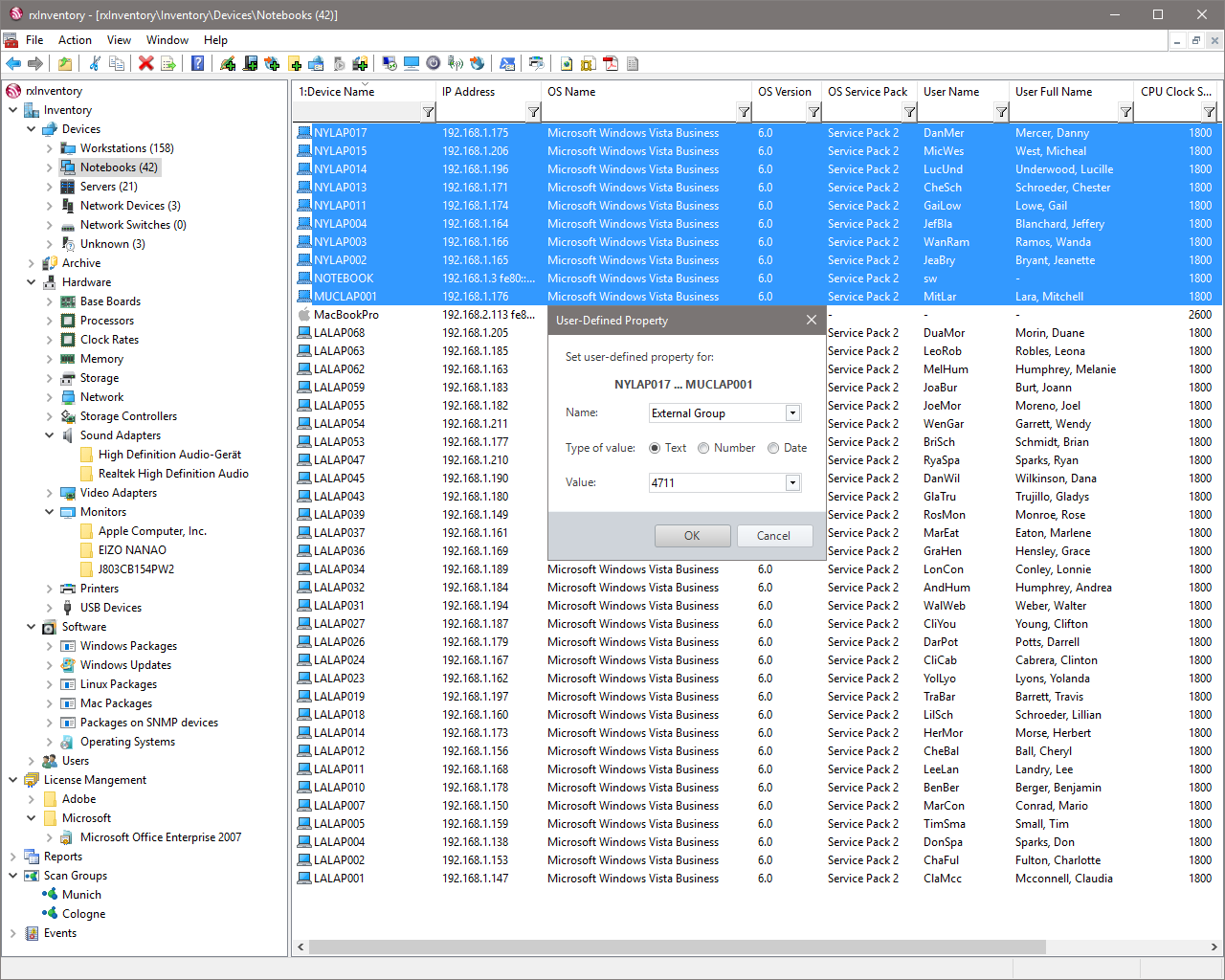This screenshot has height=980, width=1225.
Task: Click the power button toolbar icon
Action: pos(433,64)
